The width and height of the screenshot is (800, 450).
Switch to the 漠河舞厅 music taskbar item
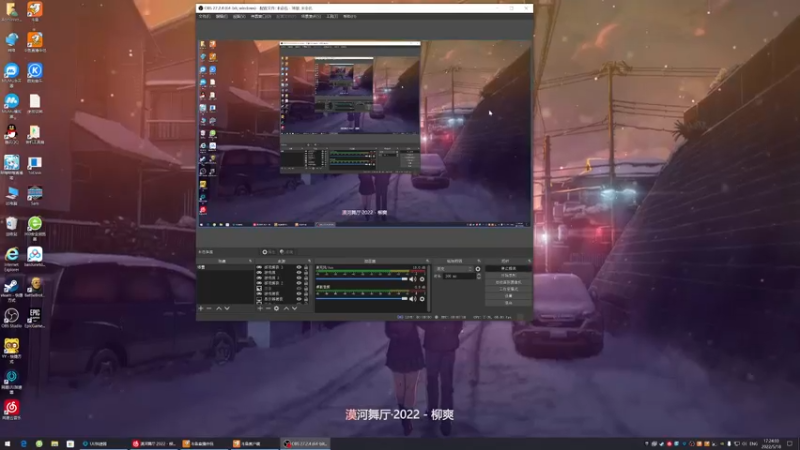coord(154,444)
